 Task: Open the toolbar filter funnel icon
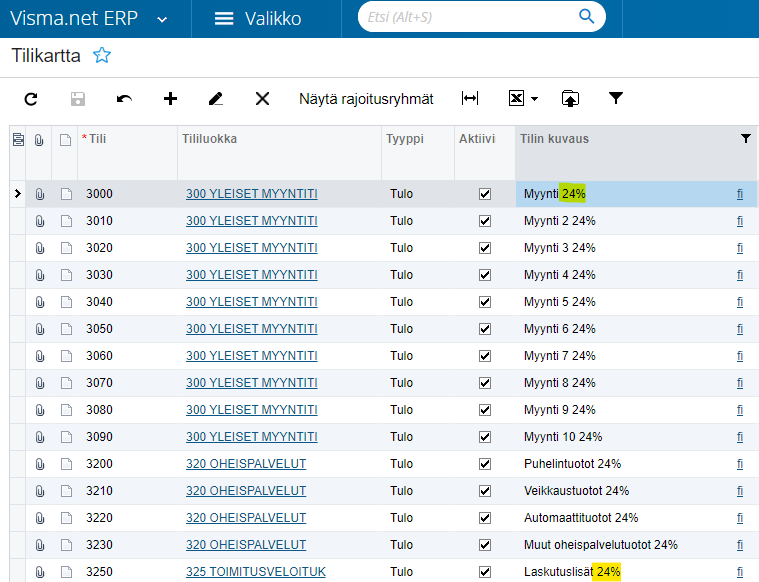[x=616, y=98]
